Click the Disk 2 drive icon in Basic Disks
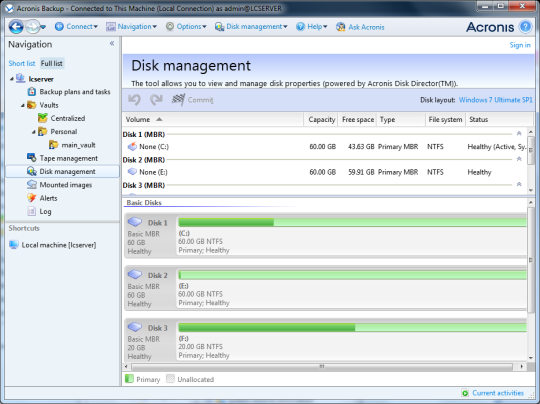Screen dimensions: 540x404 pos(135,274)
